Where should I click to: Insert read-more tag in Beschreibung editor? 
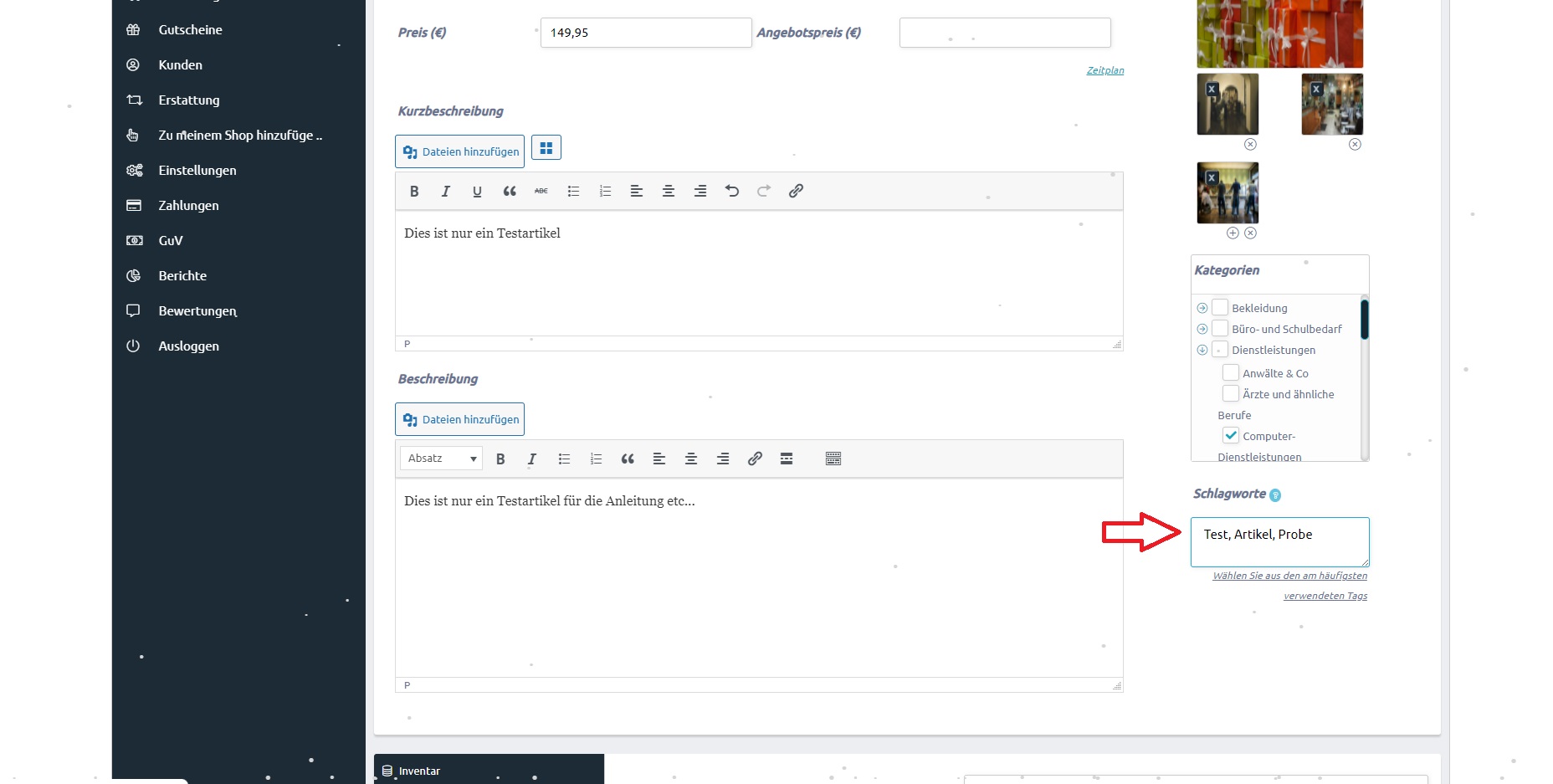tap(787, 459)
